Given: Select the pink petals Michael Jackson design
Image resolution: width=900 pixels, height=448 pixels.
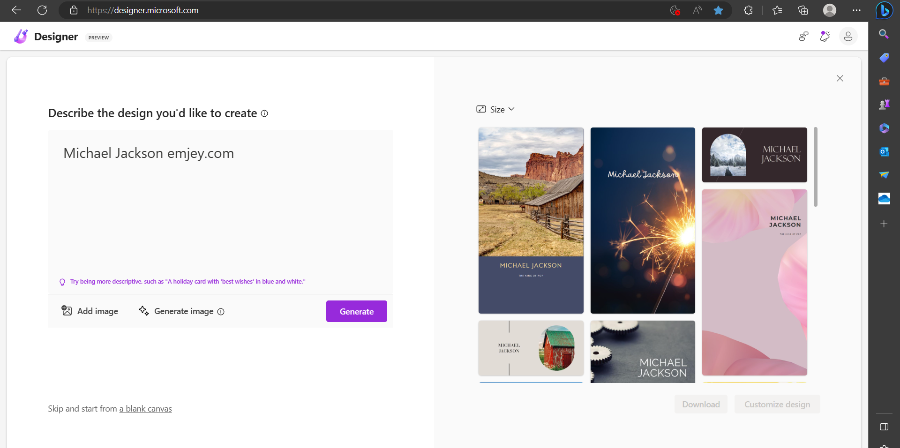Looking at the screenshot, I should [754, 282].
